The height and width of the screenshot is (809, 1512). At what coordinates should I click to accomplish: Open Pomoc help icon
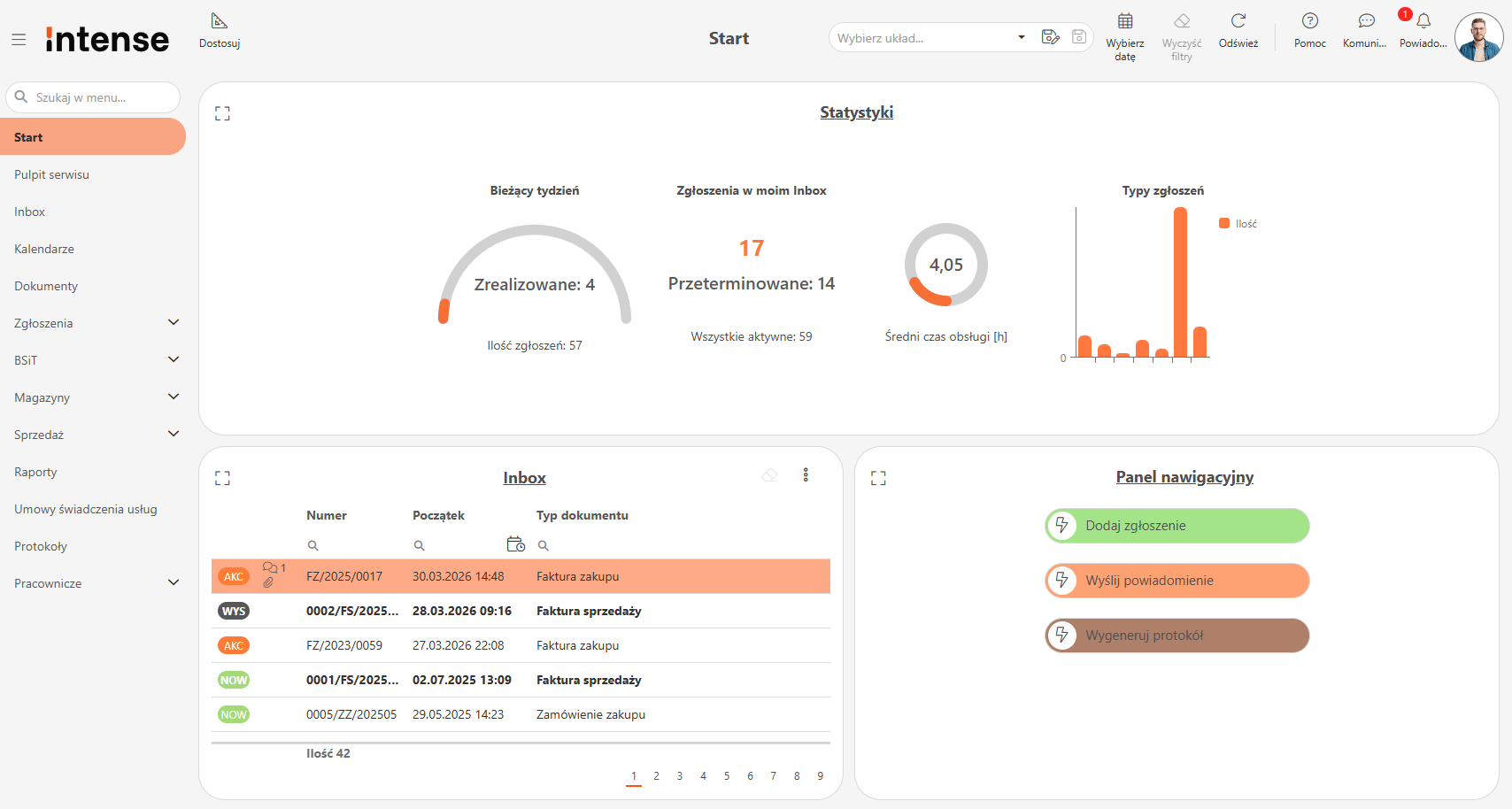[1310, 21]
